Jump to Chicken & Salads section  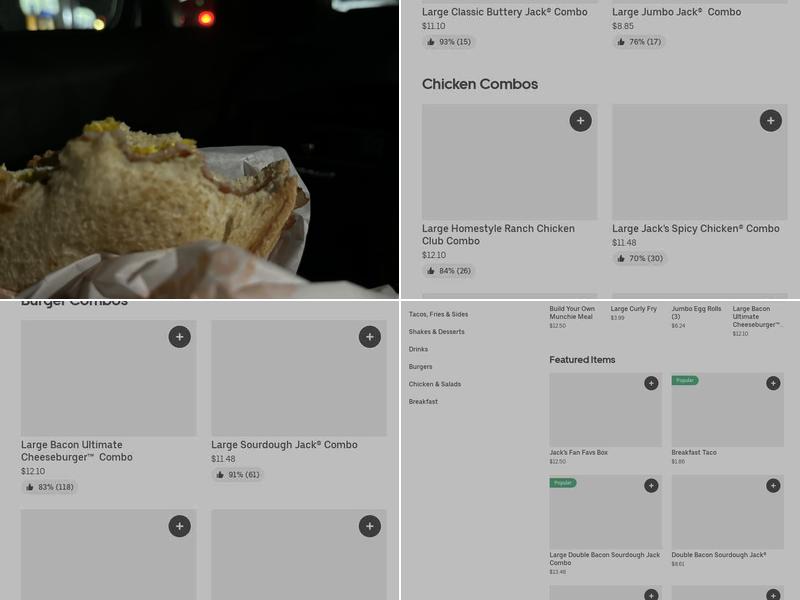pos(434,384)
